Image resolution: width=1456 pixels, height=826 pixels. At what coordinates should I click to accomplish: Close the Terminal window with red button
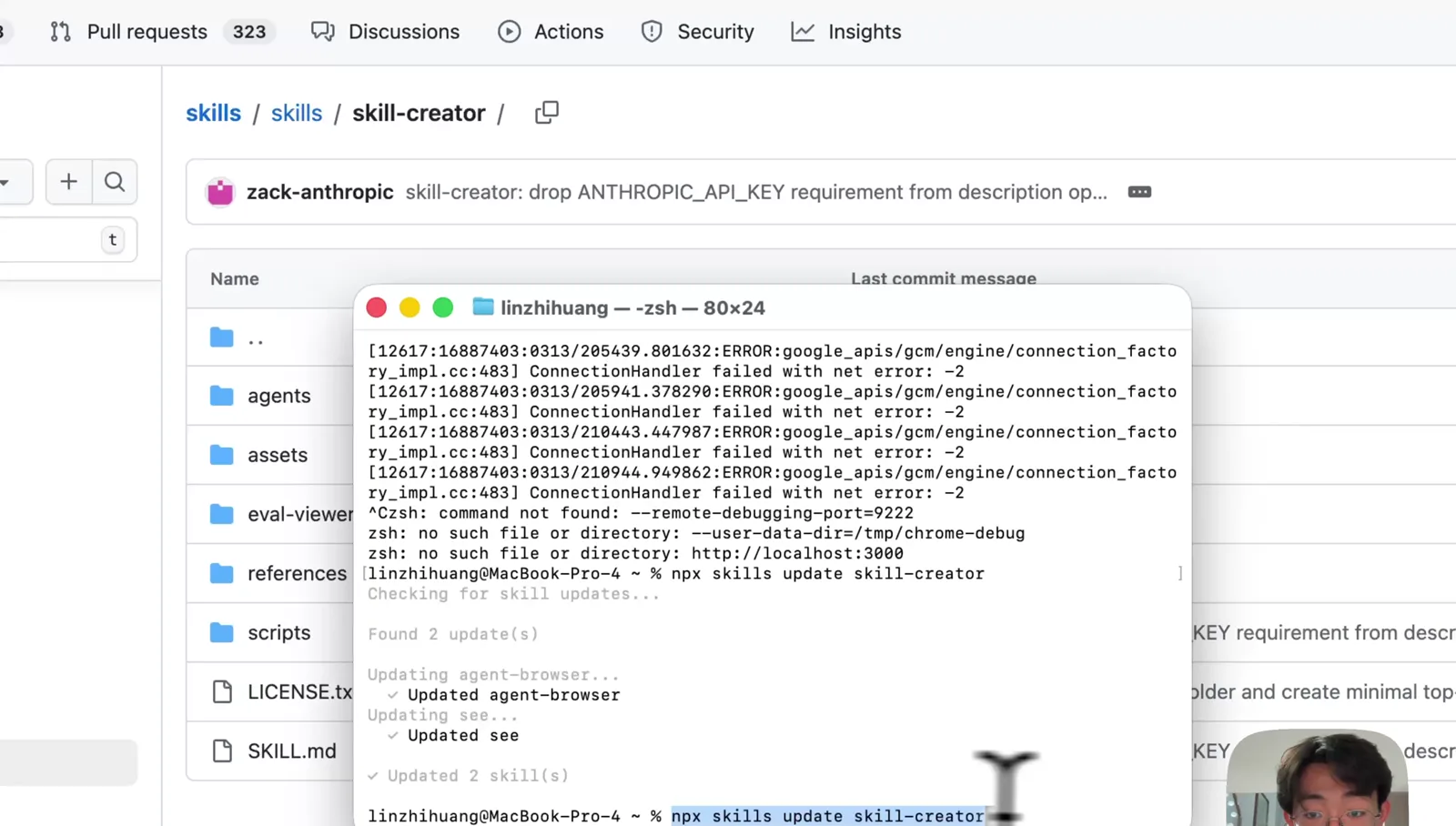click(x=377, y=307)
